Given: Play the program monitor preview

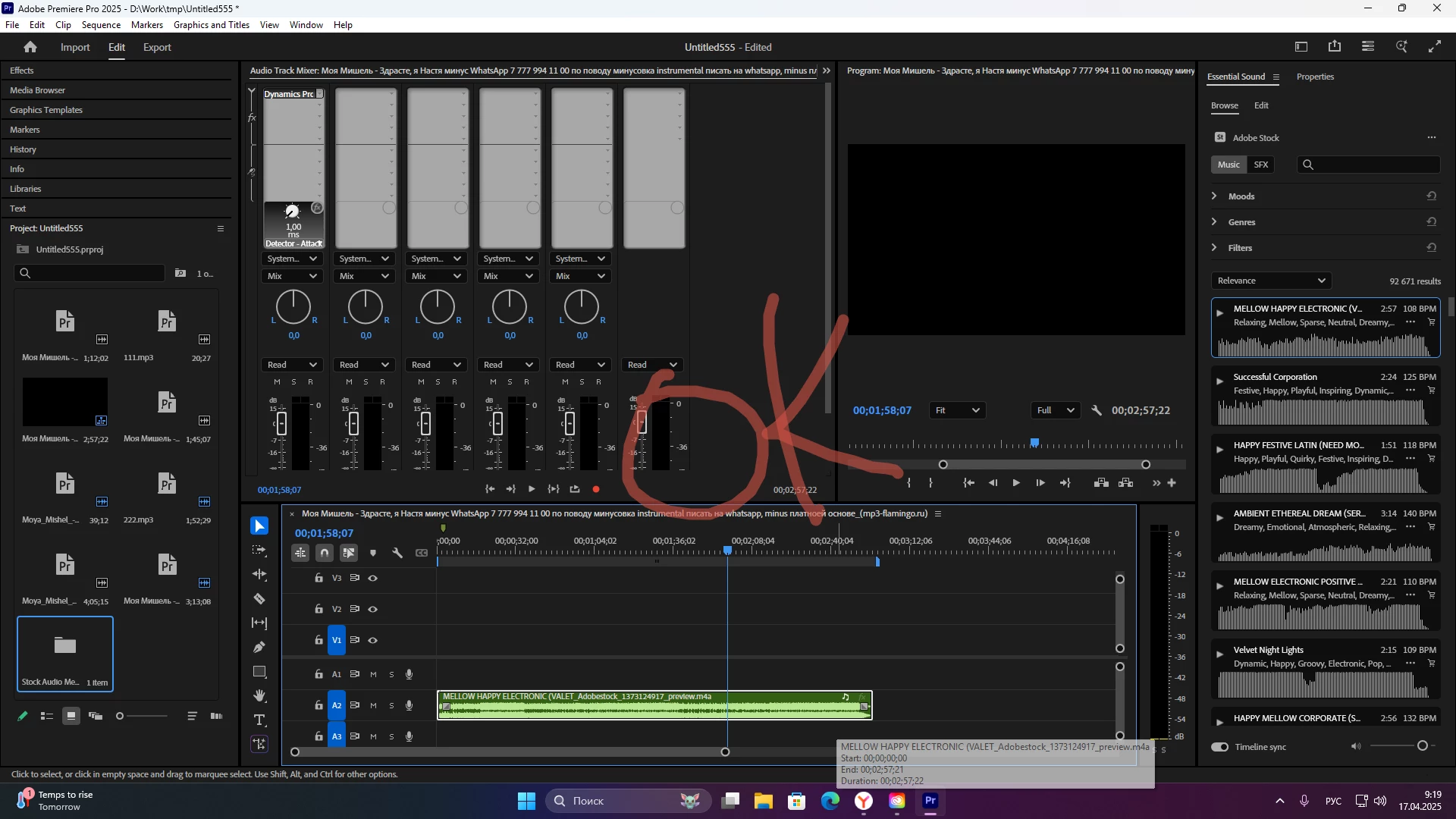Looking at the screenshot, I should point(1016,483).
